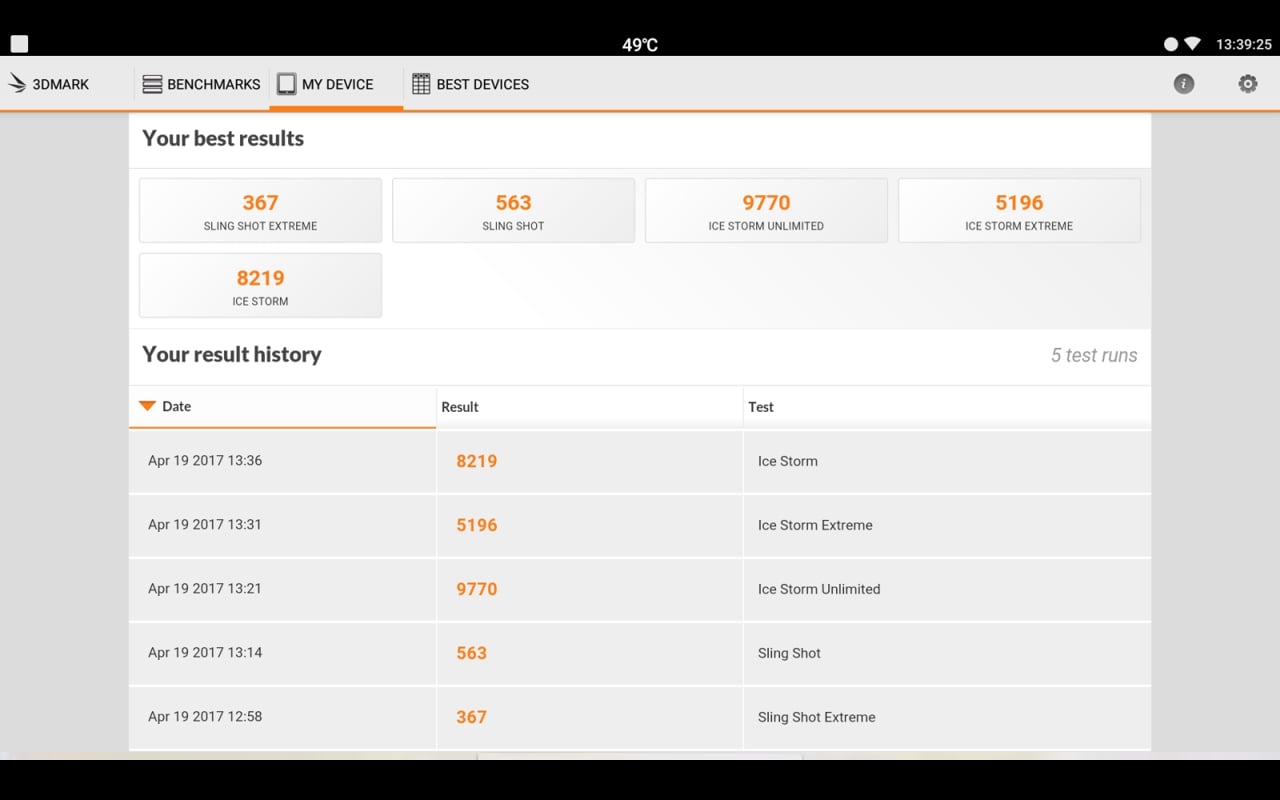
Task: Click the My Device tablet icon
Action: tap(287, 84)
